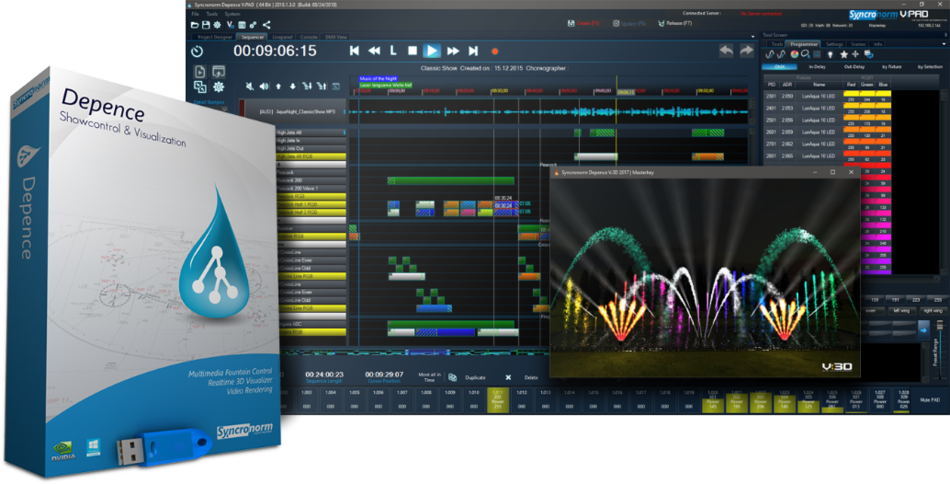Viewport: 950px width, 484px height.
Task: Click the Undo arrow above the timeline
Action: 725,51
